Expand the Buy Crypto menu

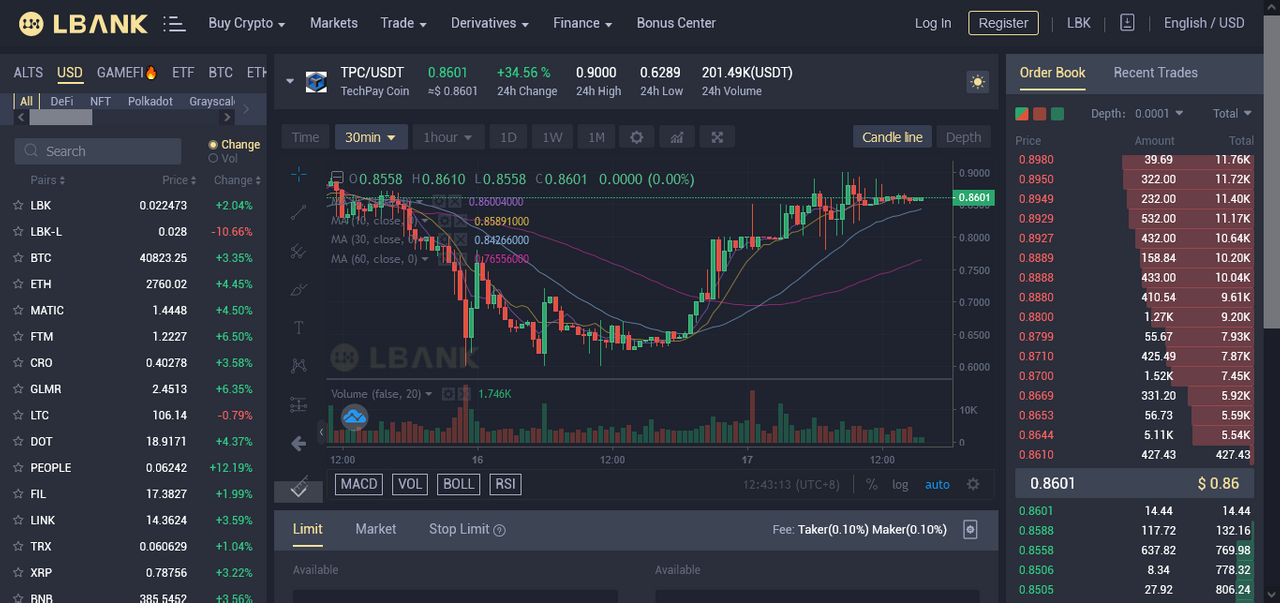(246, 23)
